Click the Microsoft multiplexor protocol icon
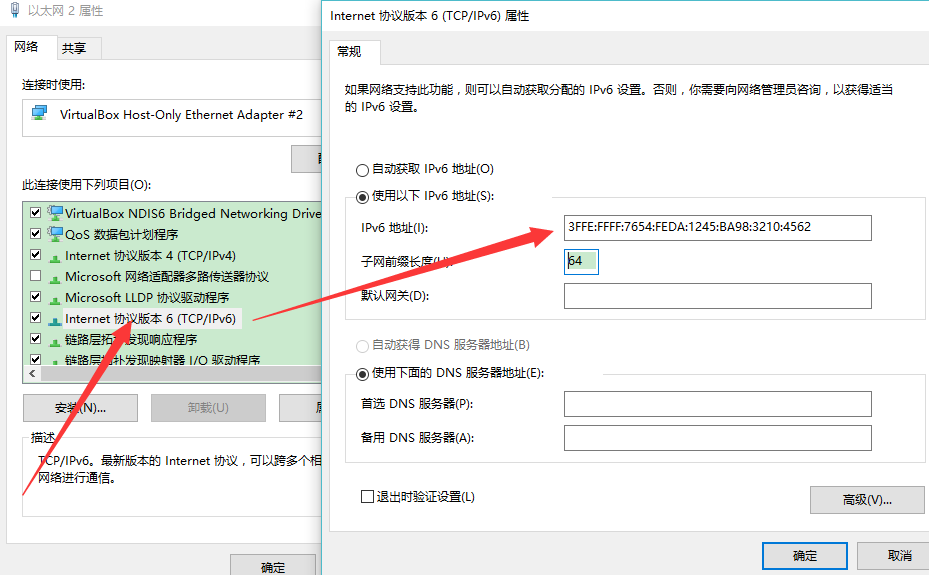 coord(55,277)
